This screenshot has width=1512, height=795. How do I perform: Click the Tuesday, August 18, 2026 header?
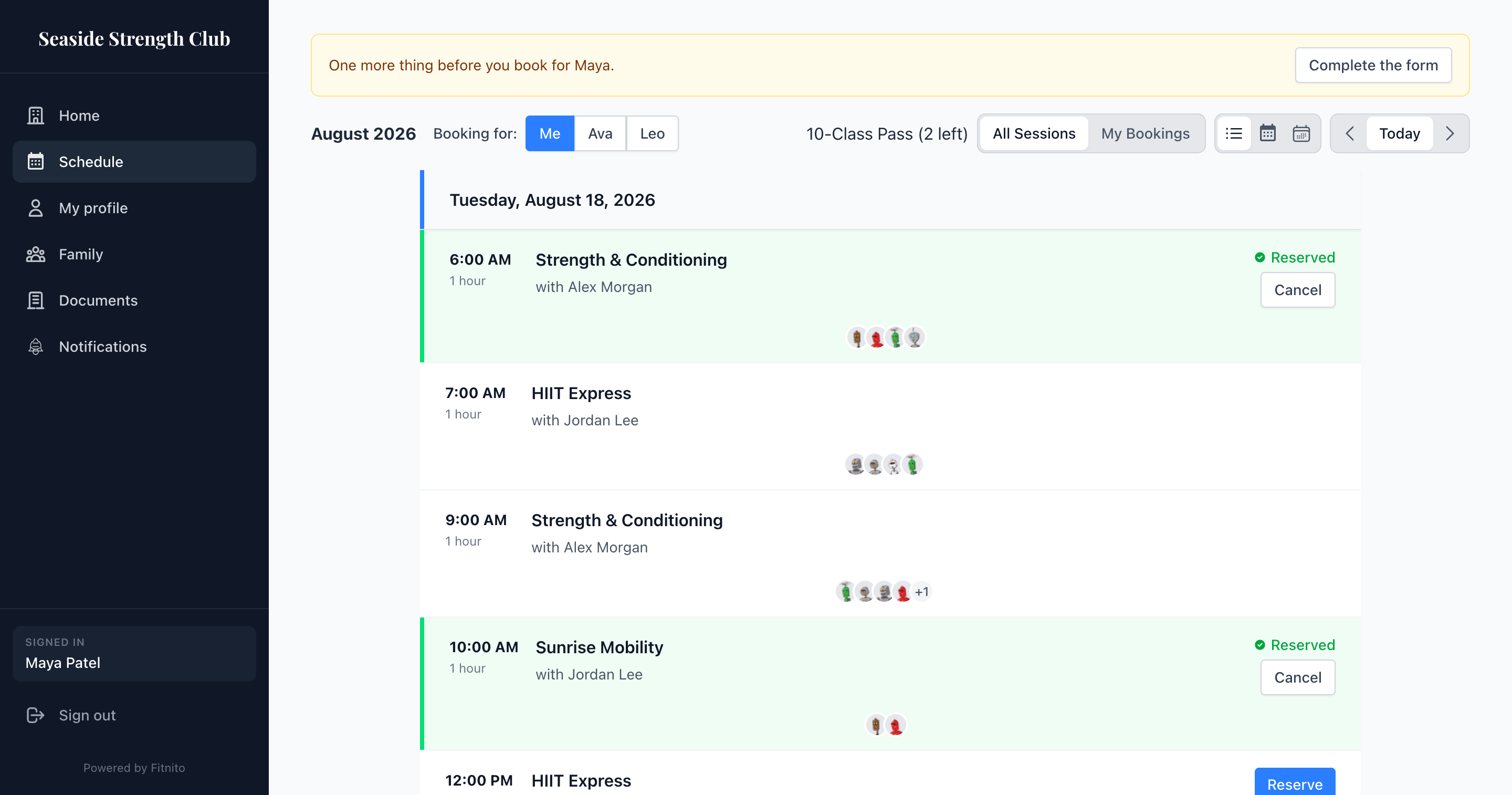[552, 200]
